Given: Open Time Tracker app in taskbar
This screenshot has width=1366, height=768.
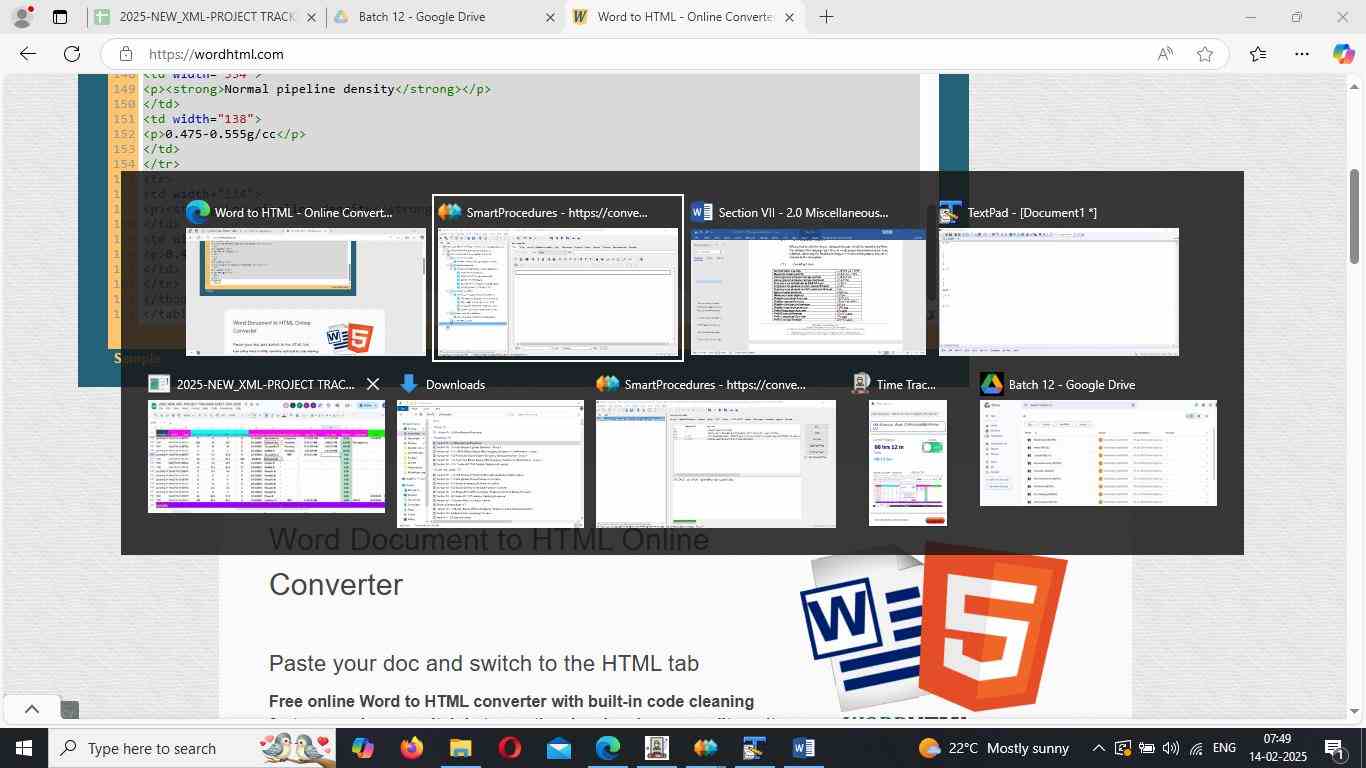Looking at the screenshot, I should tap(657, 748).
